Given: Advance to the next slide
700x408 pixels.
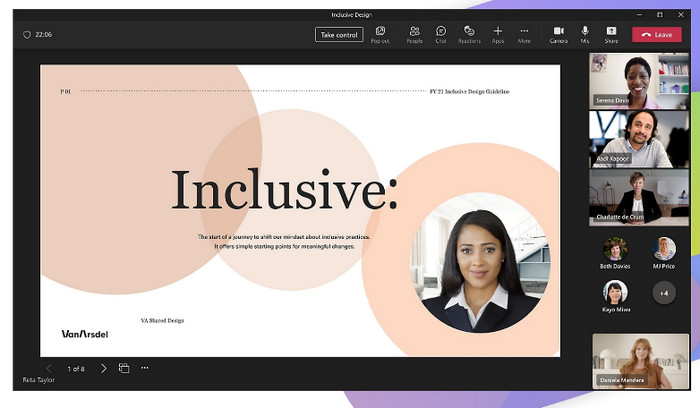Looking at the screenshot, I should 104,368.
